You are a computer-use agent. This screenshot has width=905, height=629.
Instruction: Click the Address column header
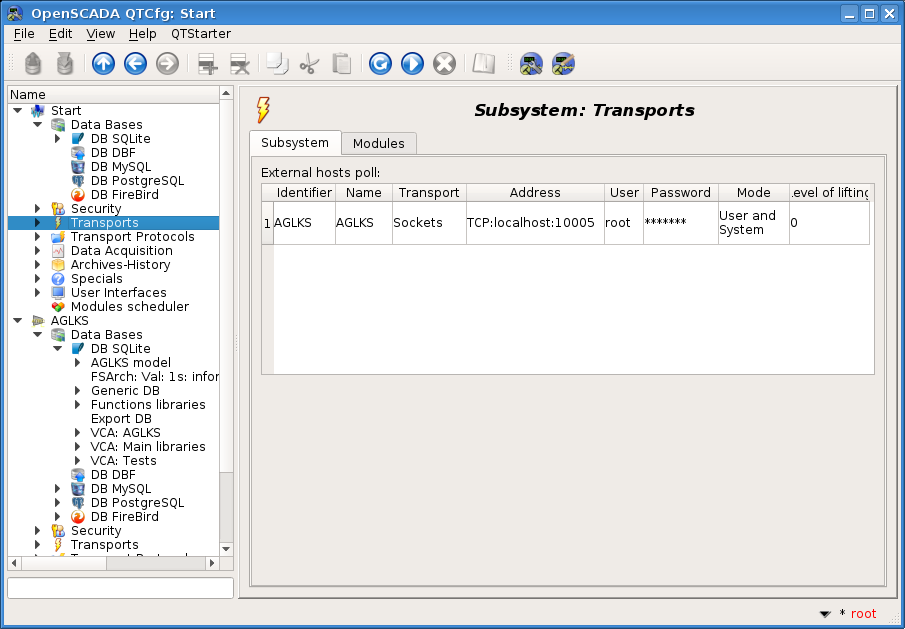[x=535, y=193]
